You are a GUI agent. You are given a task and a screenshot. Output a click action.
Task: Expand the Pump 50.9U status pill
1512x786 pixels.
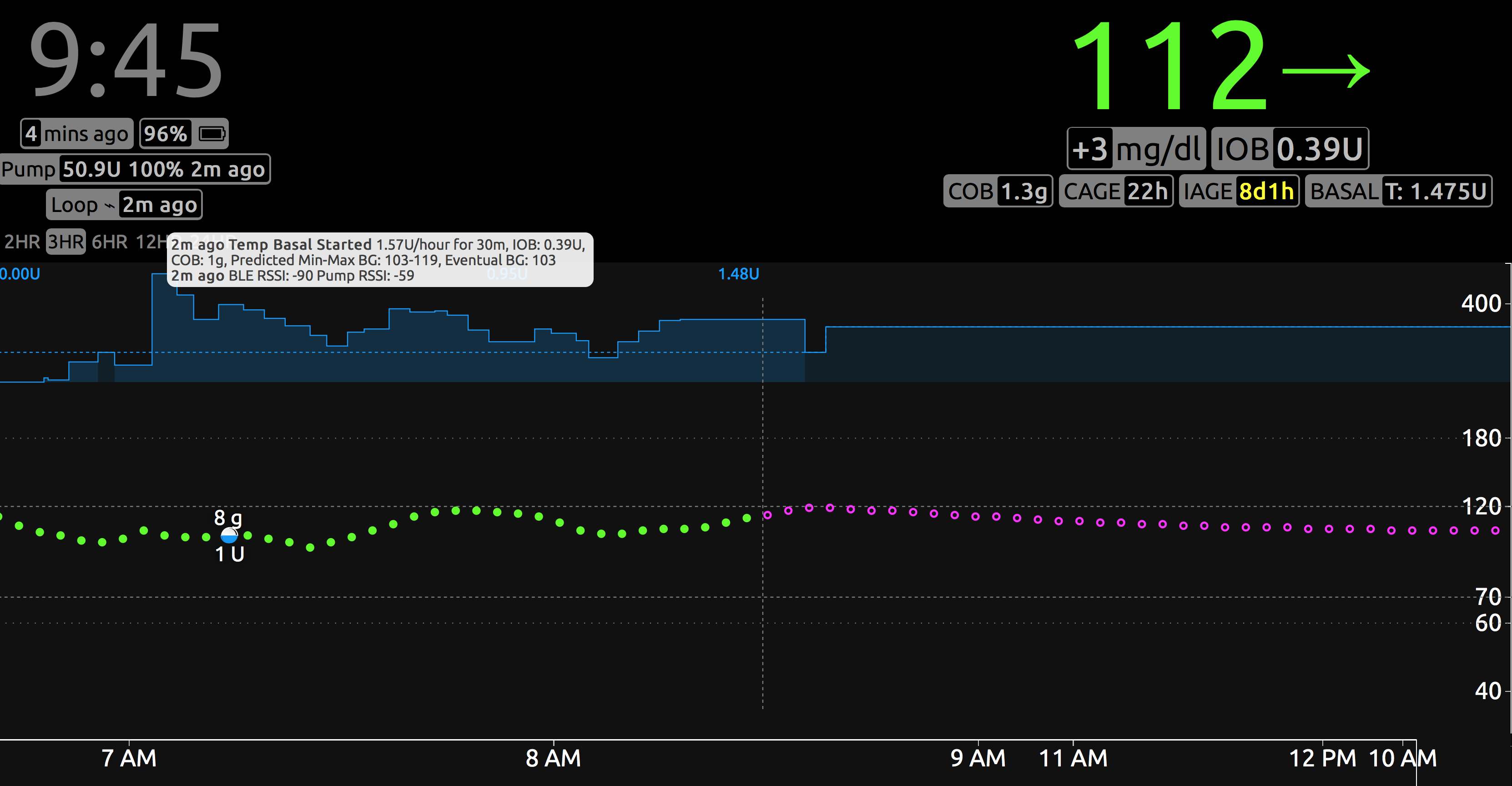[x=135, y=169]
